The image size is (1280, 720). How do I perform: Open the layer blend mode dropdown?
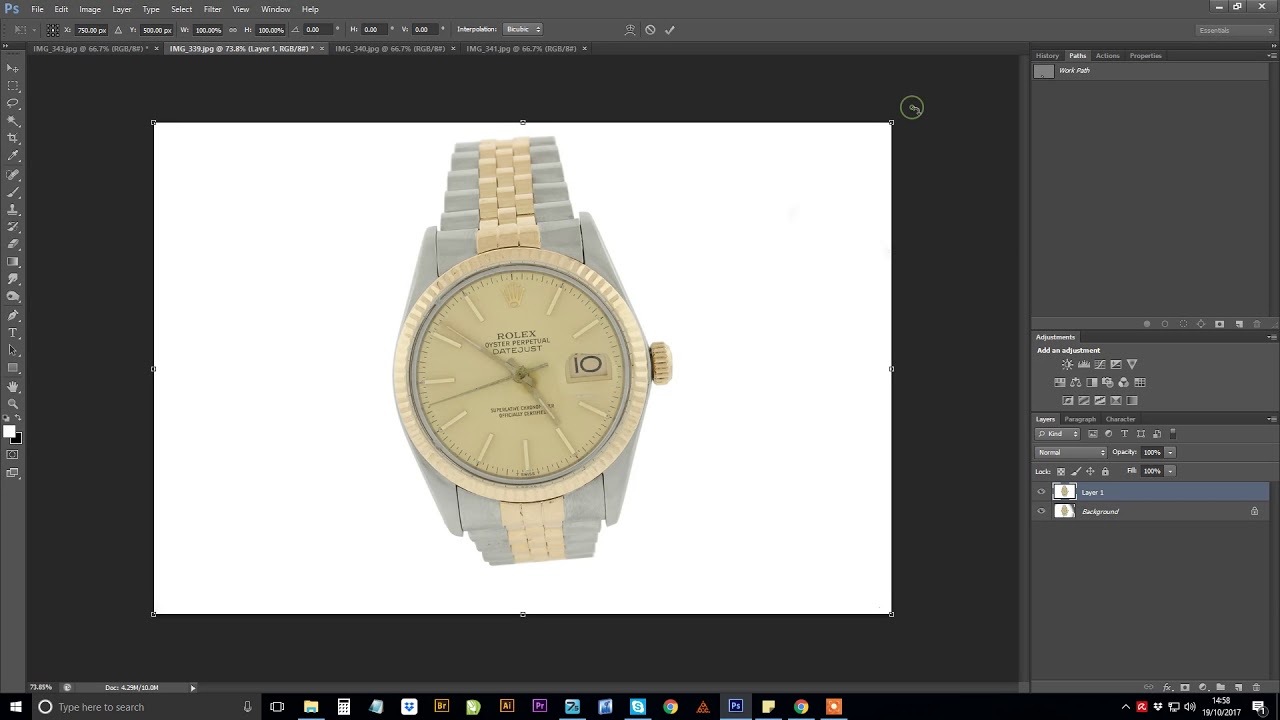point(1071,453)
